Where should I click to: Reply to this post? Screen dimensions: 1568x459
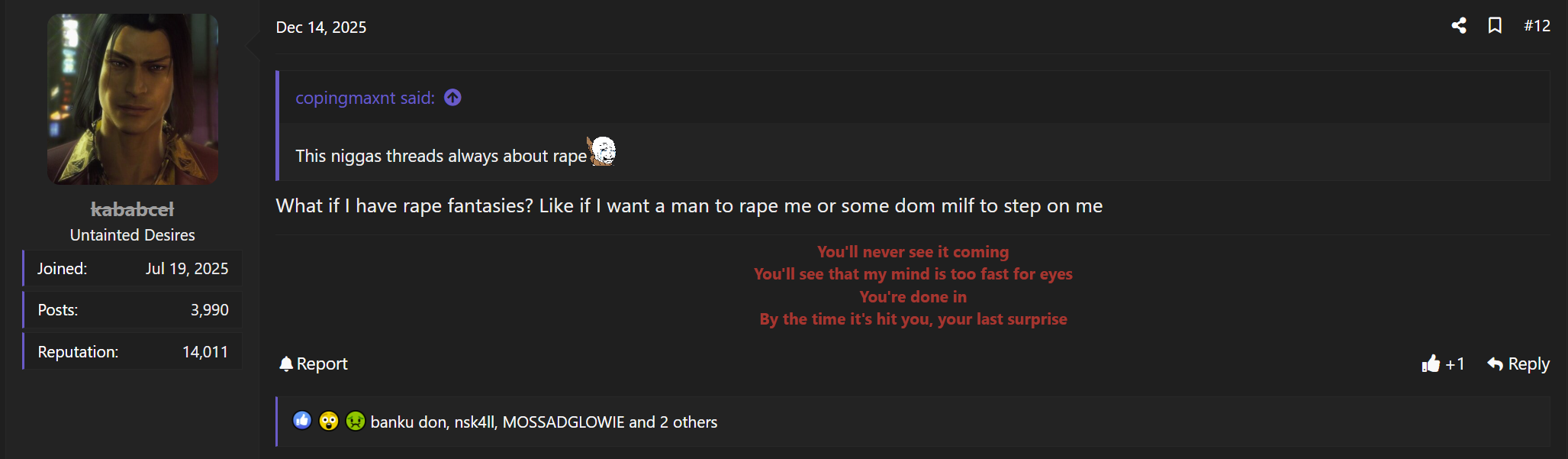pos(1518,364)
